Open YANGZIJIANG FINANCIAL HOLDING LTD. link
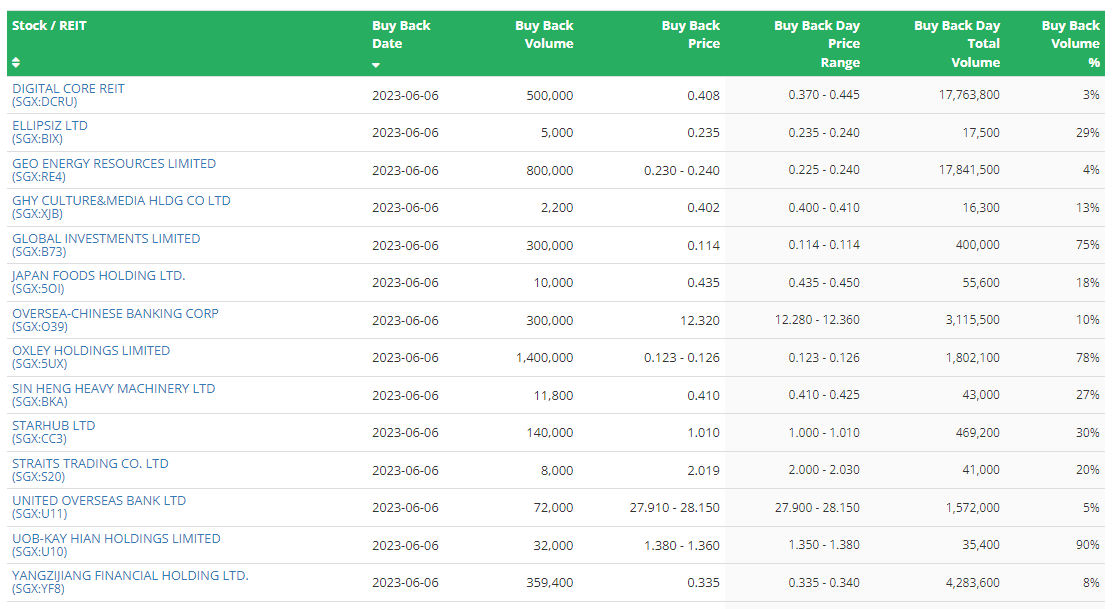 (130, 581)
